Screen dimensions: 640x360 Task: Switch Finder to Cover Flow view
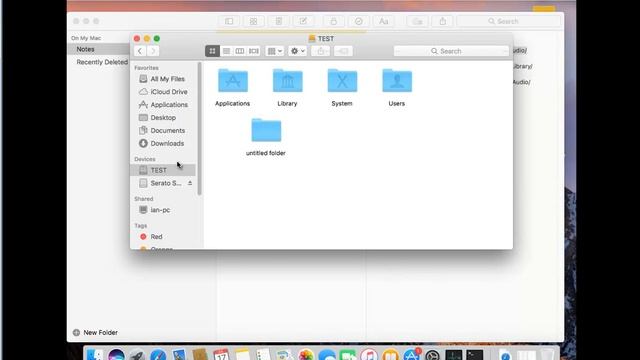[x=254, y=51]
